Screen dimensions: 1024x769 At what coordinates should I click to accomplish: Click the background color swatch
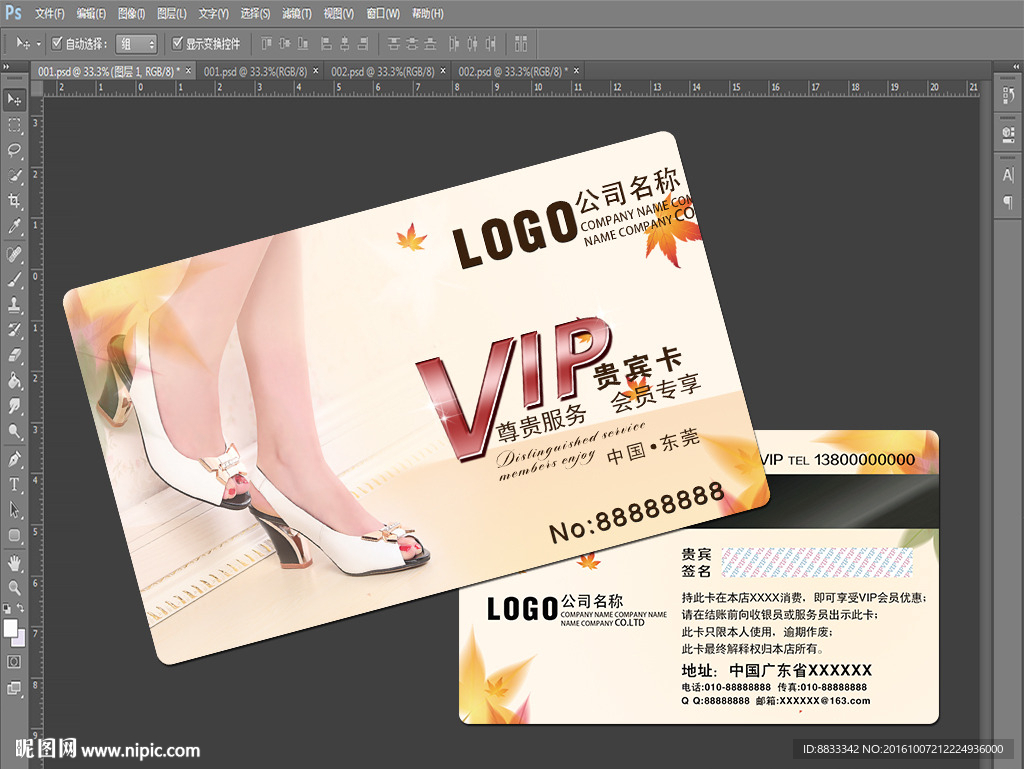click(x=20, y=639)
